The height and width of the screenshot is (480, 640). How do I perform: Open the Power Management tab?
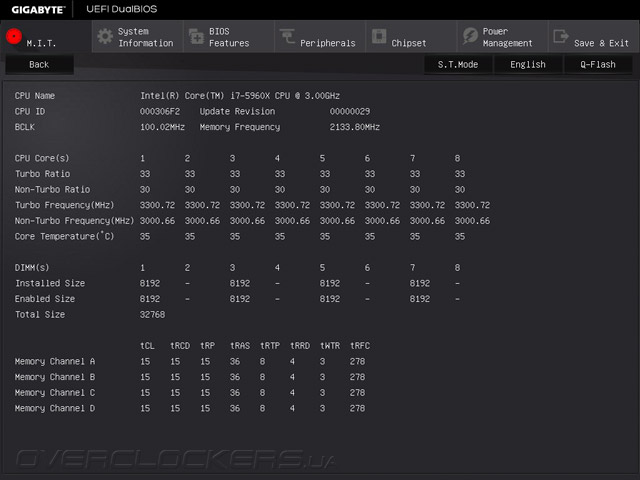pos(502,37)
